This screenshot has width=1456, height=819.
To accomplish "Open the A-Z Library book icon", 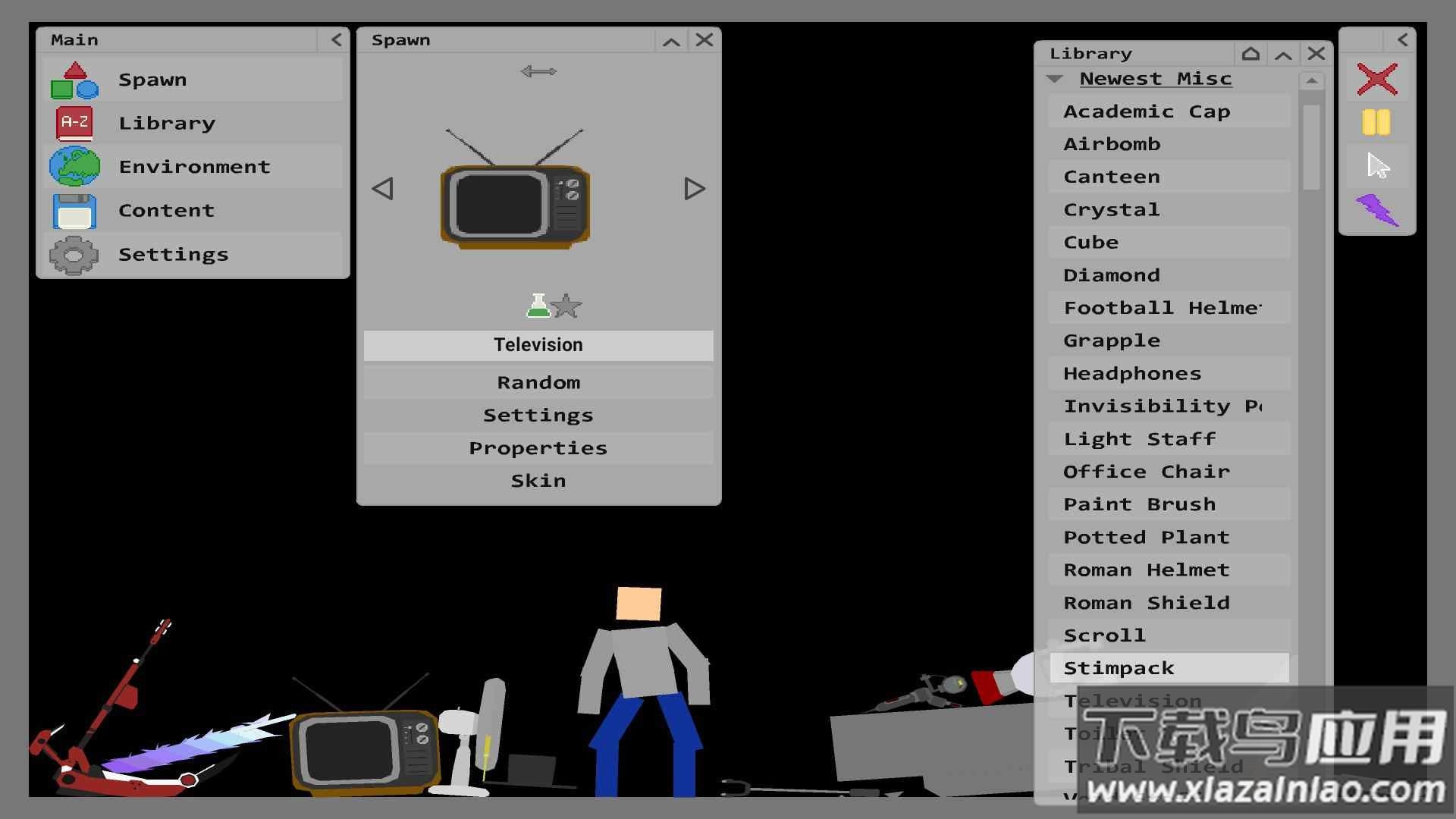I will [x=74, y=123].
